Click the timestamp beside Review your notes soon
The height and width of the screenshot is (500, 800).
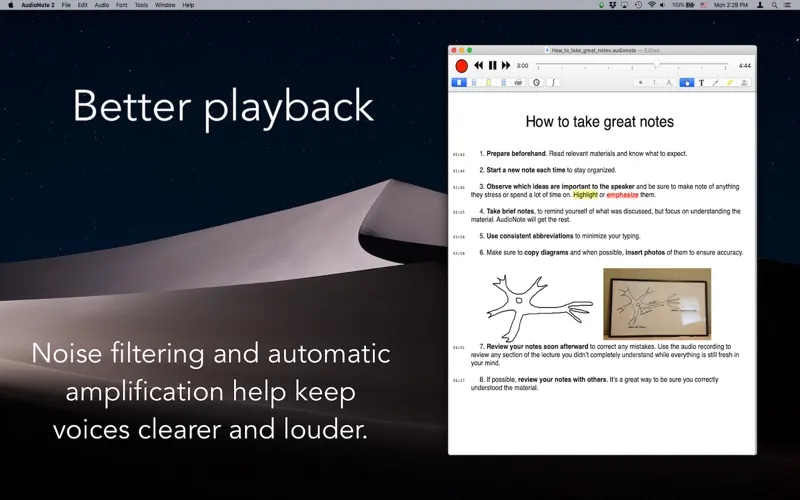coord(459,347)
